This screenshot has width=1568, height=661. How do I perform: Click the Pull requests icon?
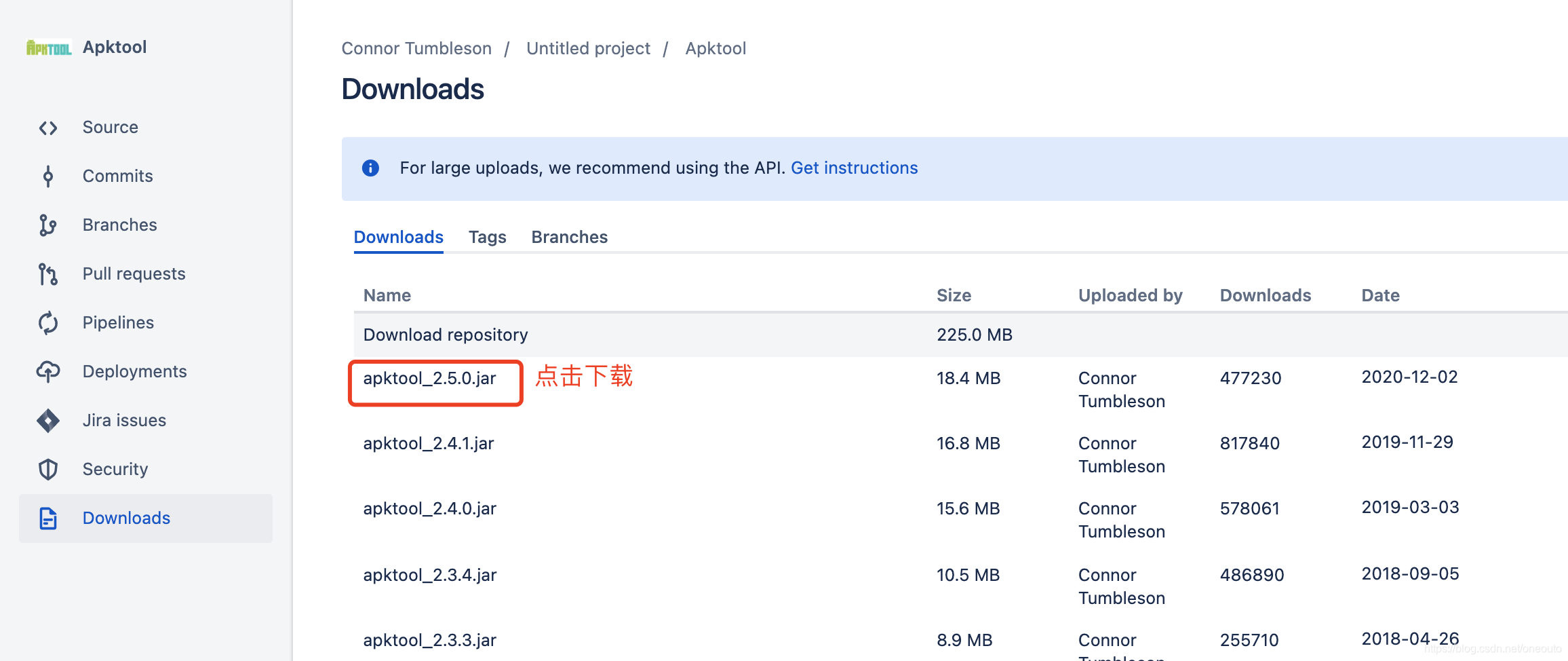coord(48,274)
